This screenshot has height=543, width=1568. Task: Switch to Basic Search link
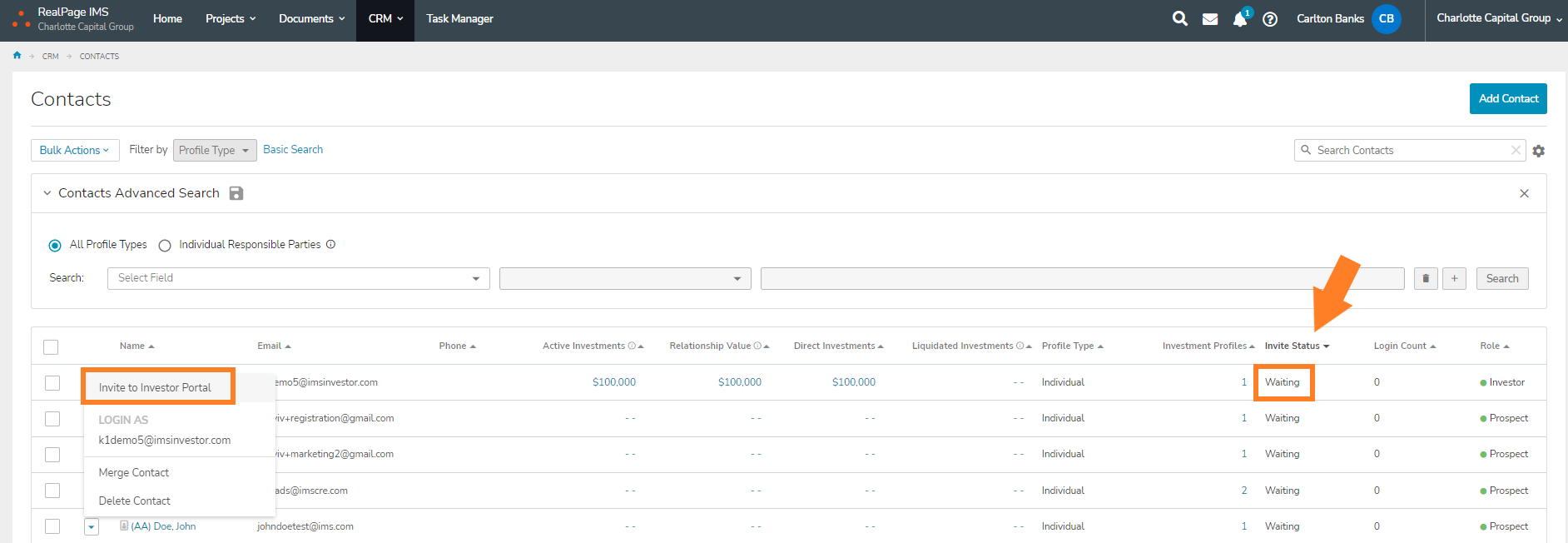pos(293,149)
